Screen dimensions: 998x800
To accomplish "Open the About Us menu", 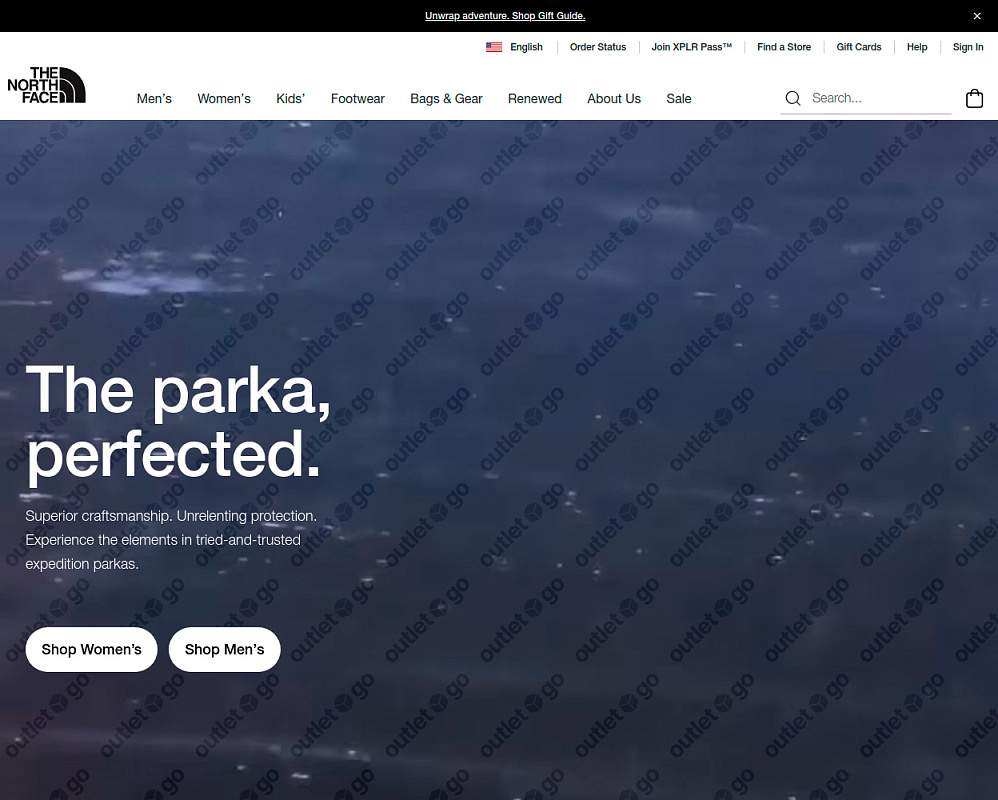I will click(614, 99).
